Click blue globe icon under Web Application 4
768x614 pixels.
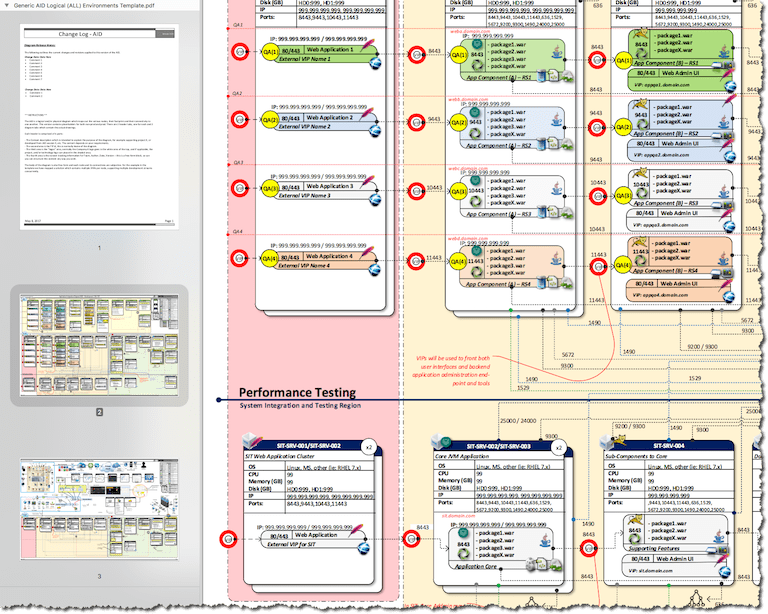[x=374, y=270]
